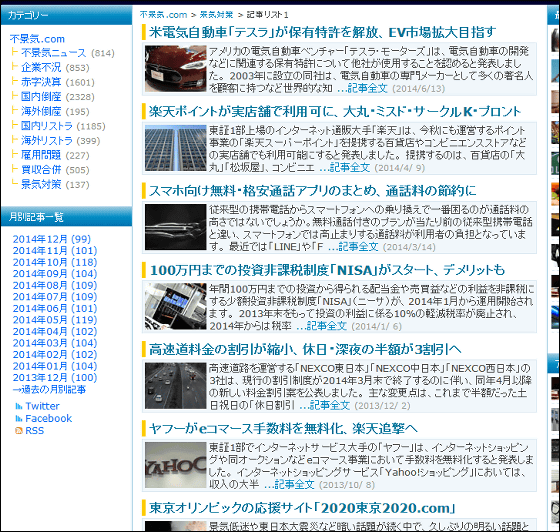Open 2014年08月 (109) monthly archive
Screen dimensions: 560x532
(x=55, y=285)
